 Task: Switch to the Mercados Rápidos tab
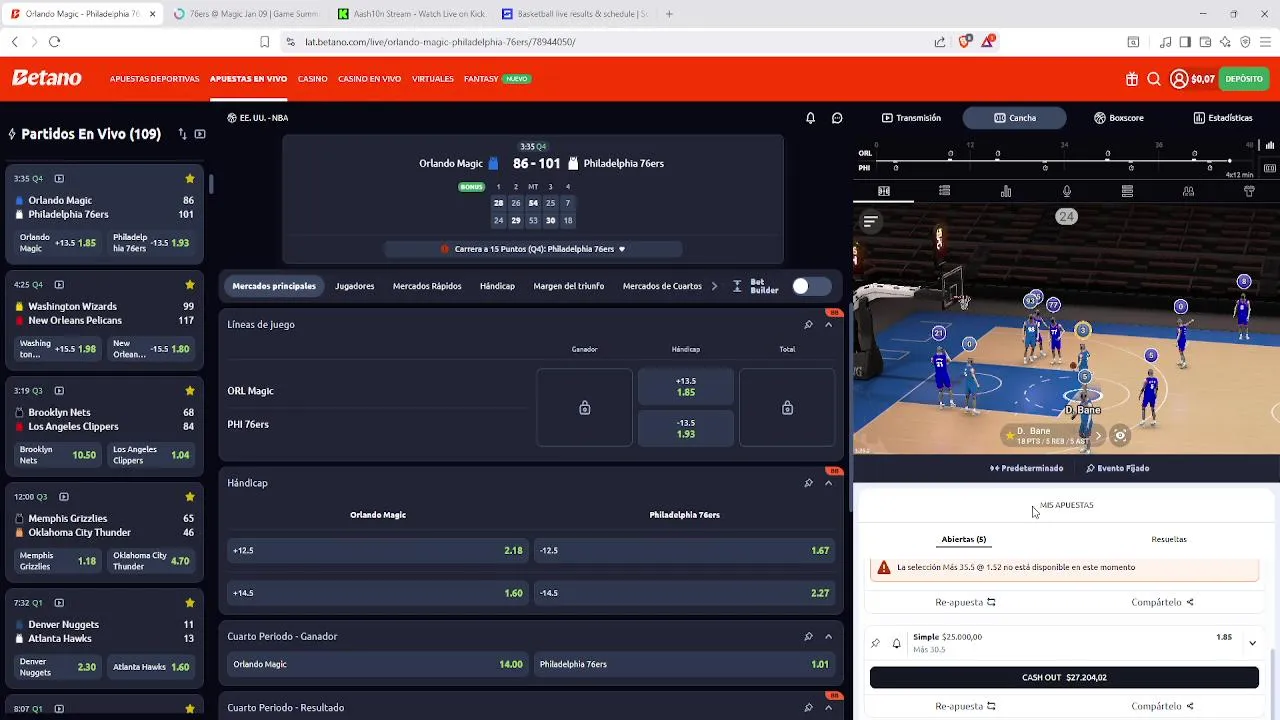427,286
